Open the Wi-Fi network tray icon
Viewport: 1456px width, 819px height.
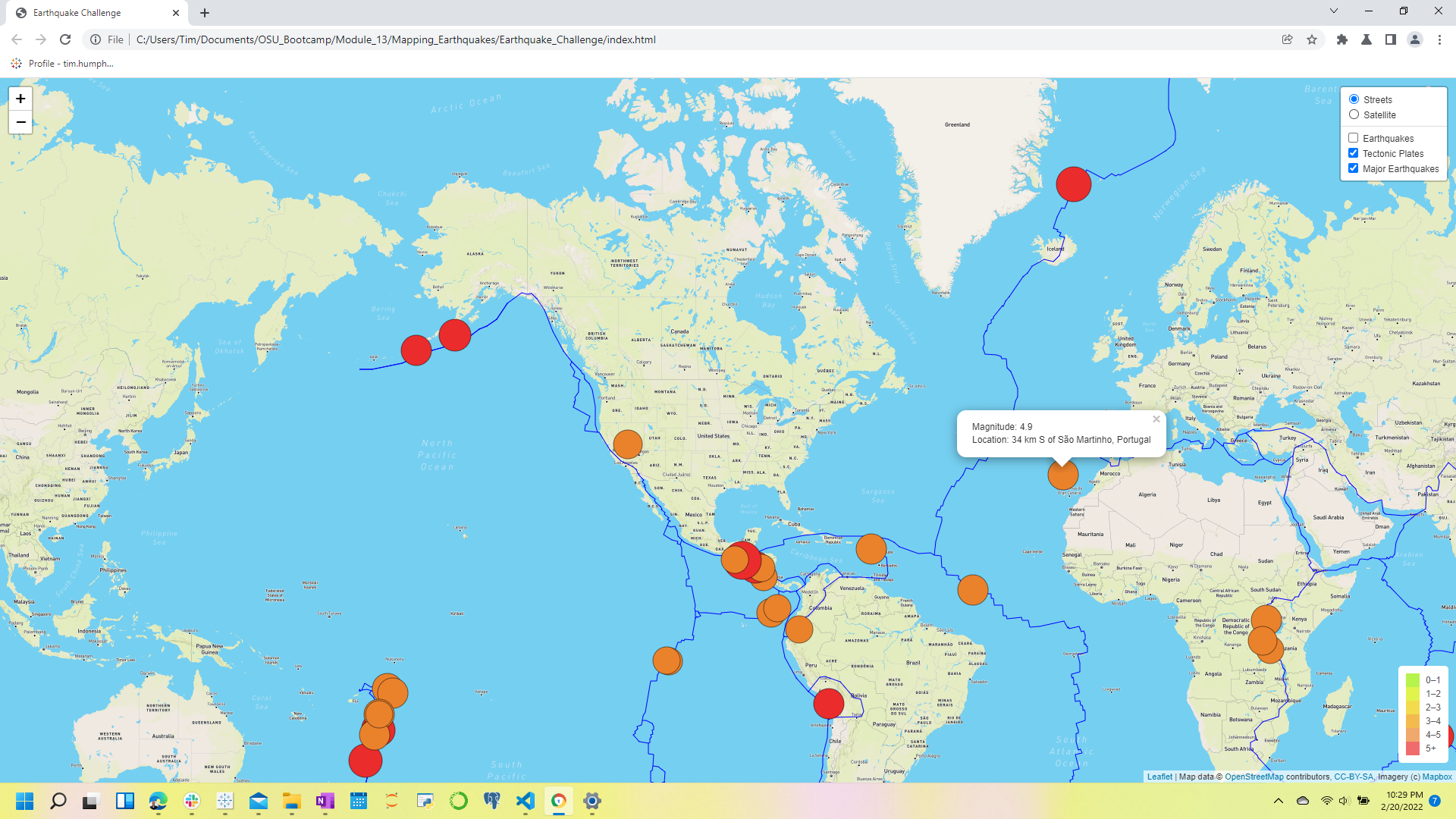1326,801
